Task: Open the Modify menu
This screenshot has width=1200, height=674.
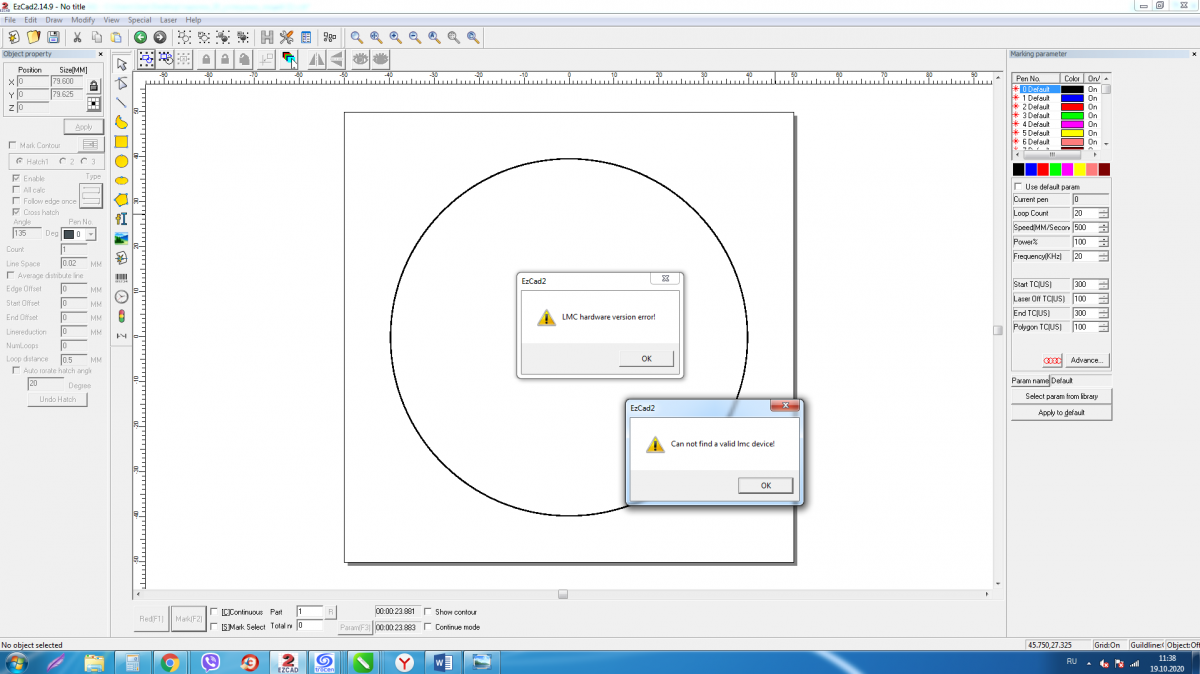Action: click(x=83, y=20)
